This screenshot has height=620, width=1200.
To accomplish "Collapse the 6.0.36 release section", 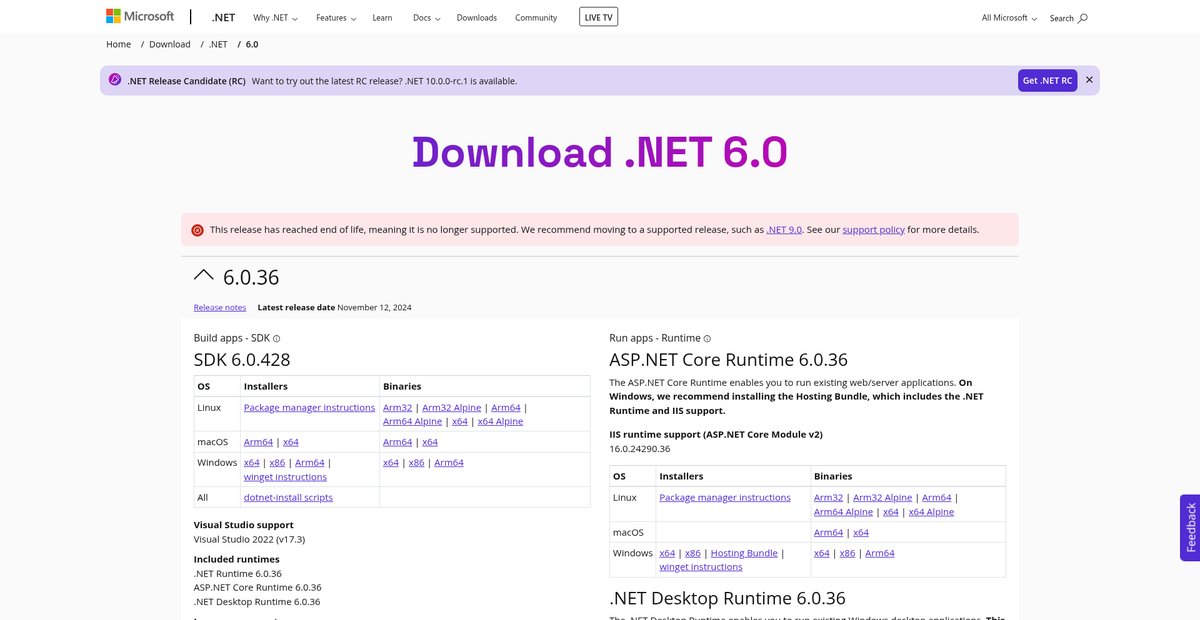I will [203, 276].
